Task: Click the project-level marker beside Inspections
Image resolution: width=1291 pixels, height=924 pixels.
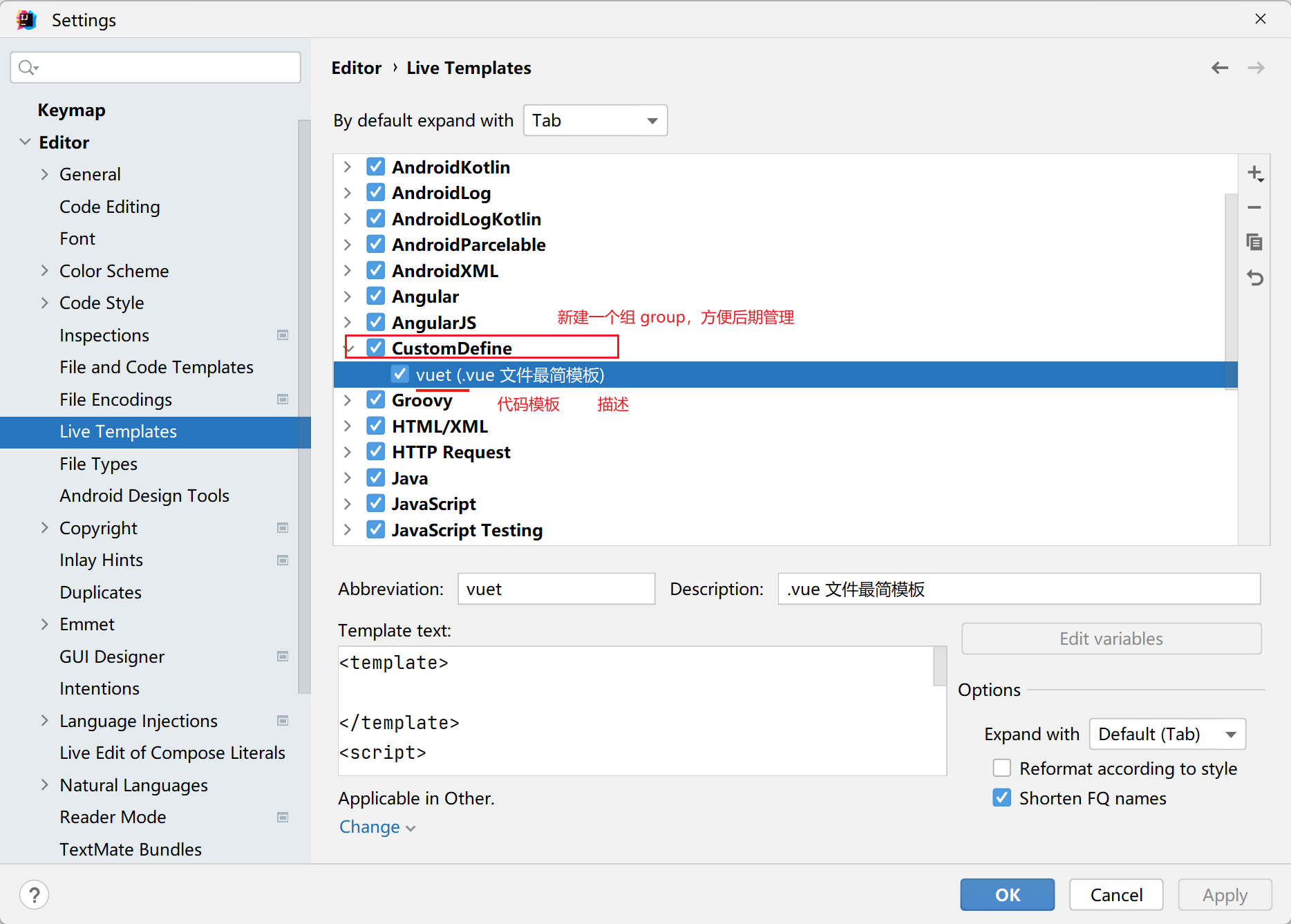Action: point(283,335)
